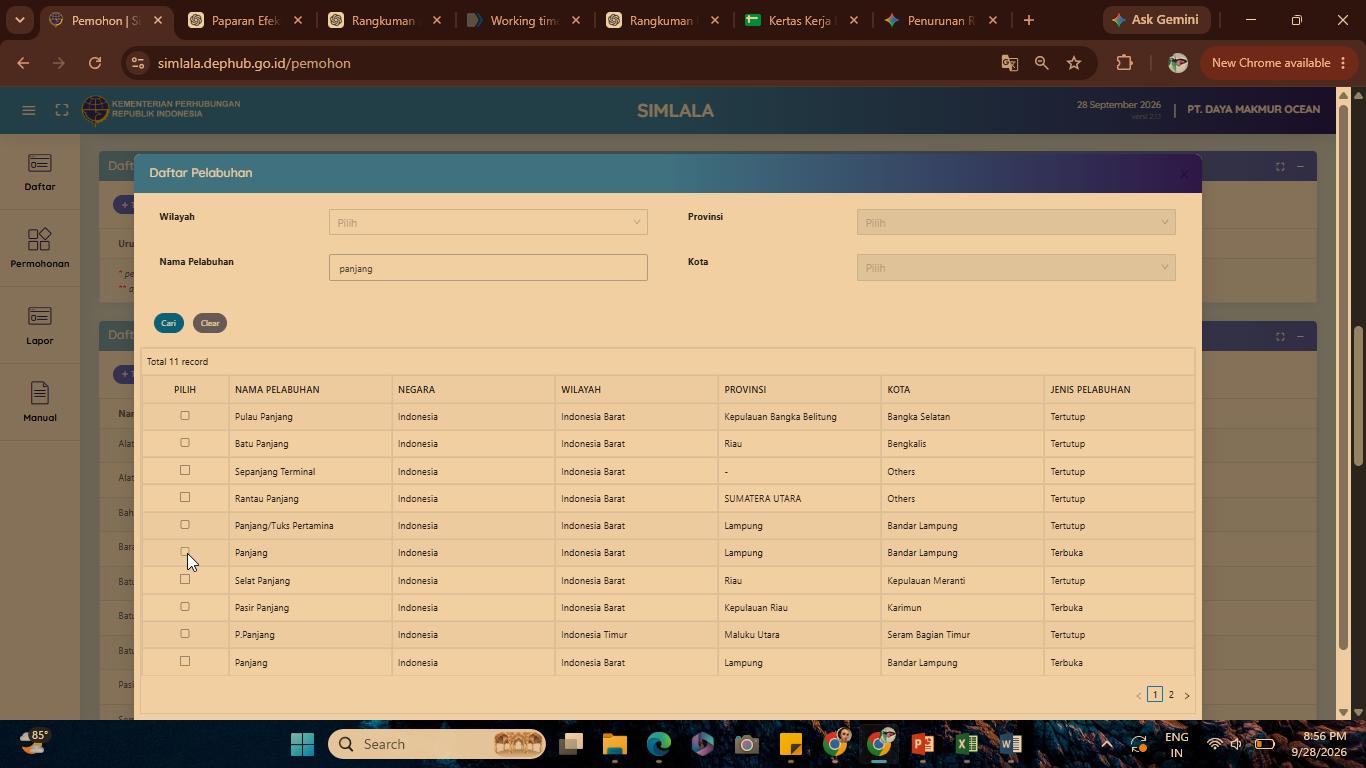Switch to the Working time browser tab
Image resolution: width=1366 pixels, height=768 pixels.
522,20
